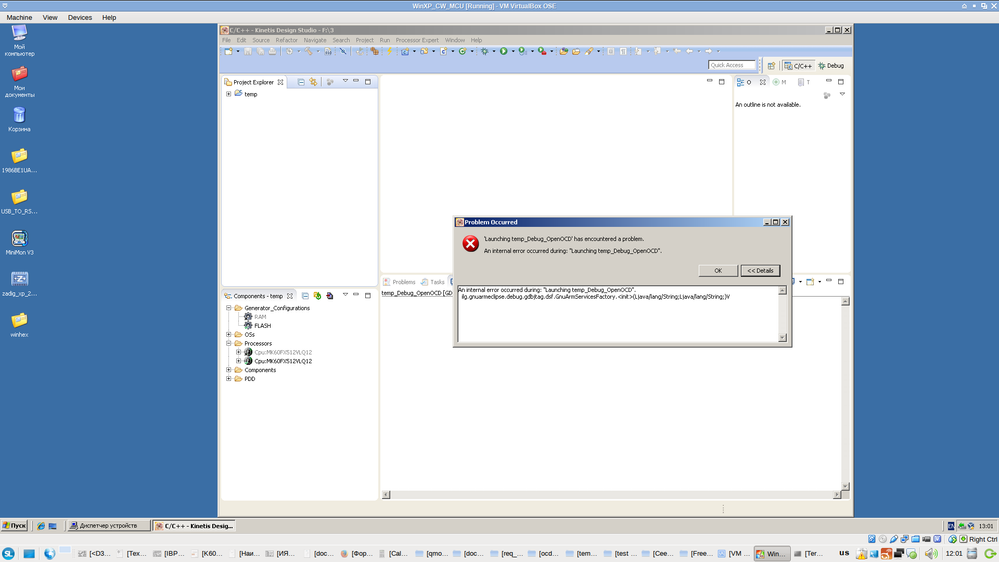Collapse the Processors folder node
The image size is (999, 562).
229,343
